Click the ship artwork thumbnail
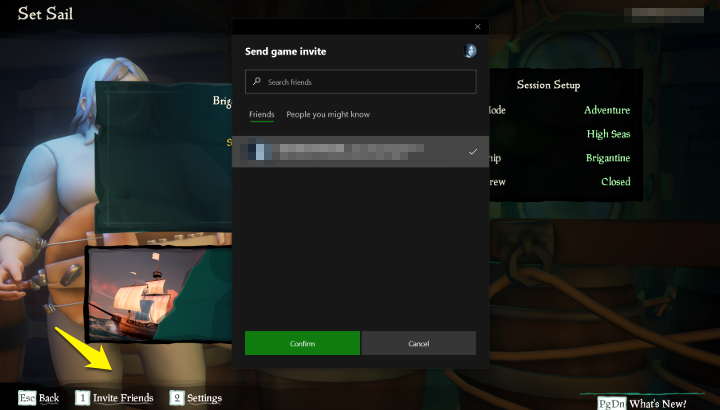The height and width of the screenshot is (410, 720). (159, 295)
